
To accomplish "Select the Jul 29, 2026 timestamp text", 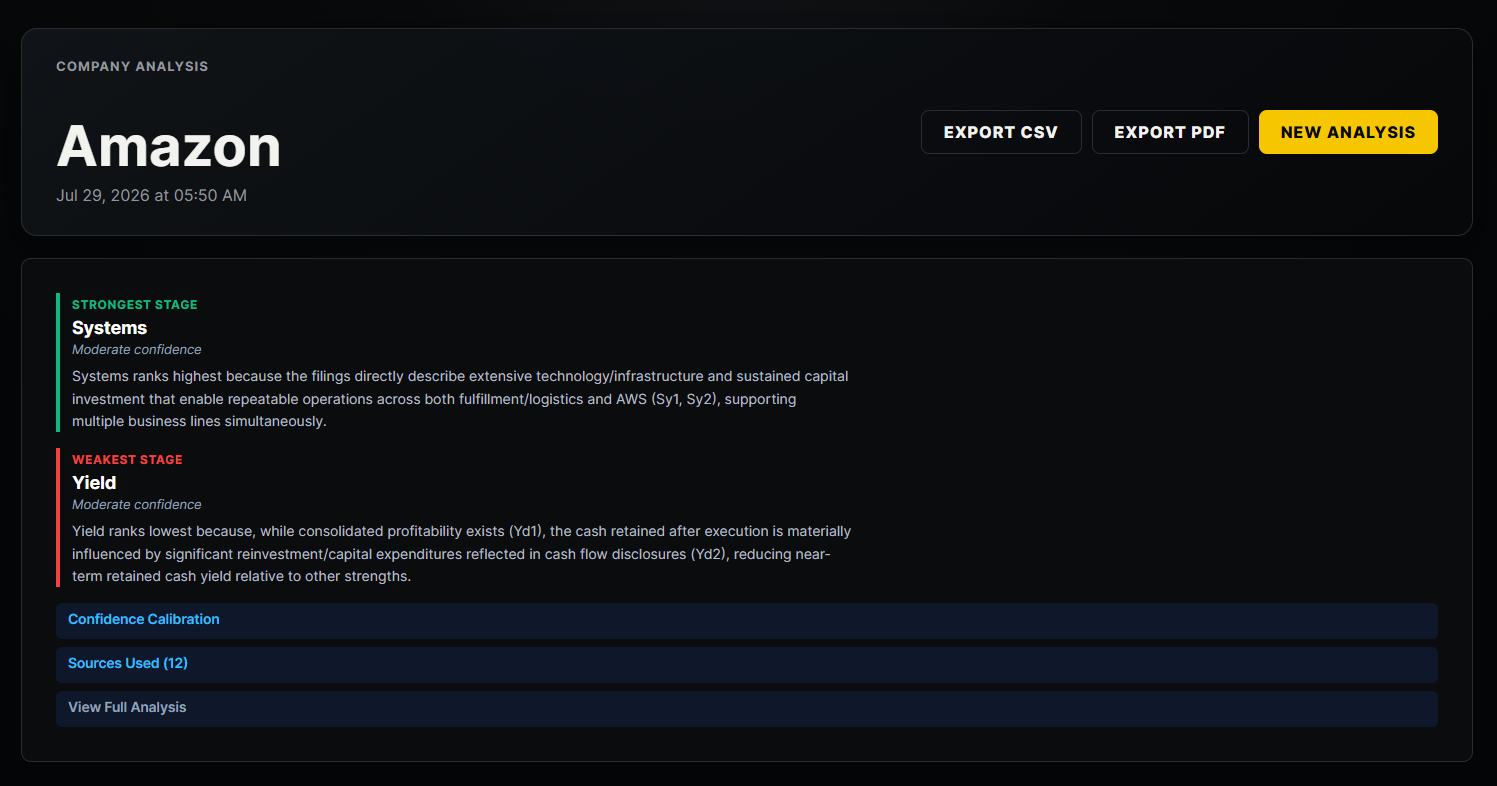I will tap(151, 196).
